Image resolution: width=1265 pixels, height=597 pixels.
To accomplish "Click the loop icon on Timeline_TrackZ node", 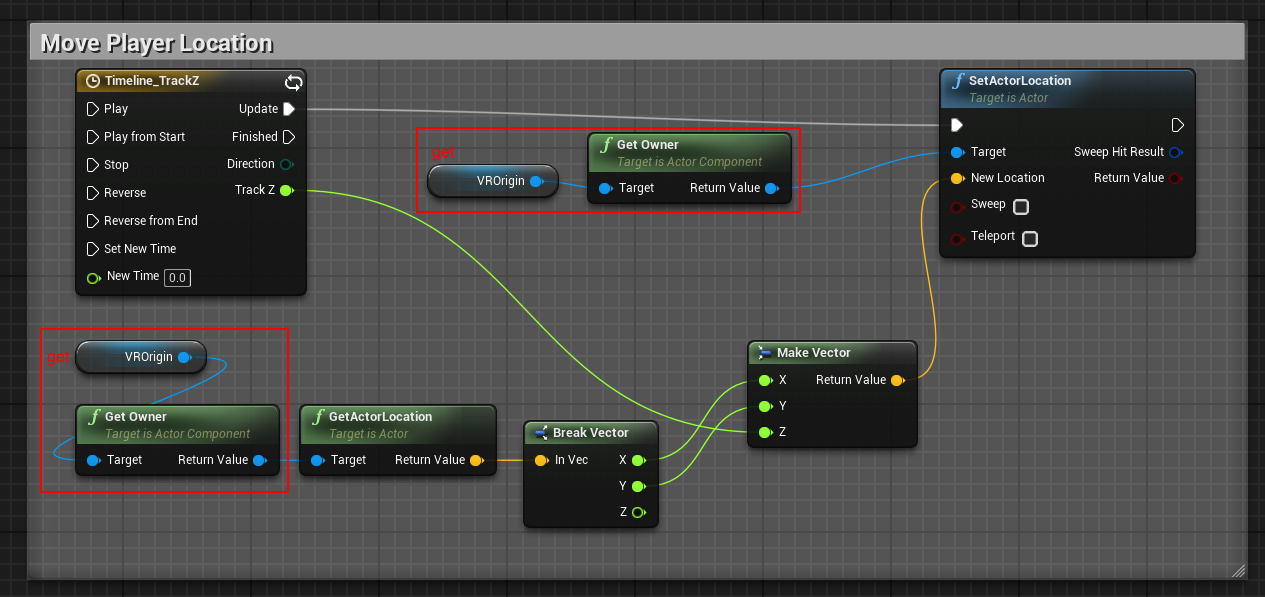I will (x=293, y=81).
